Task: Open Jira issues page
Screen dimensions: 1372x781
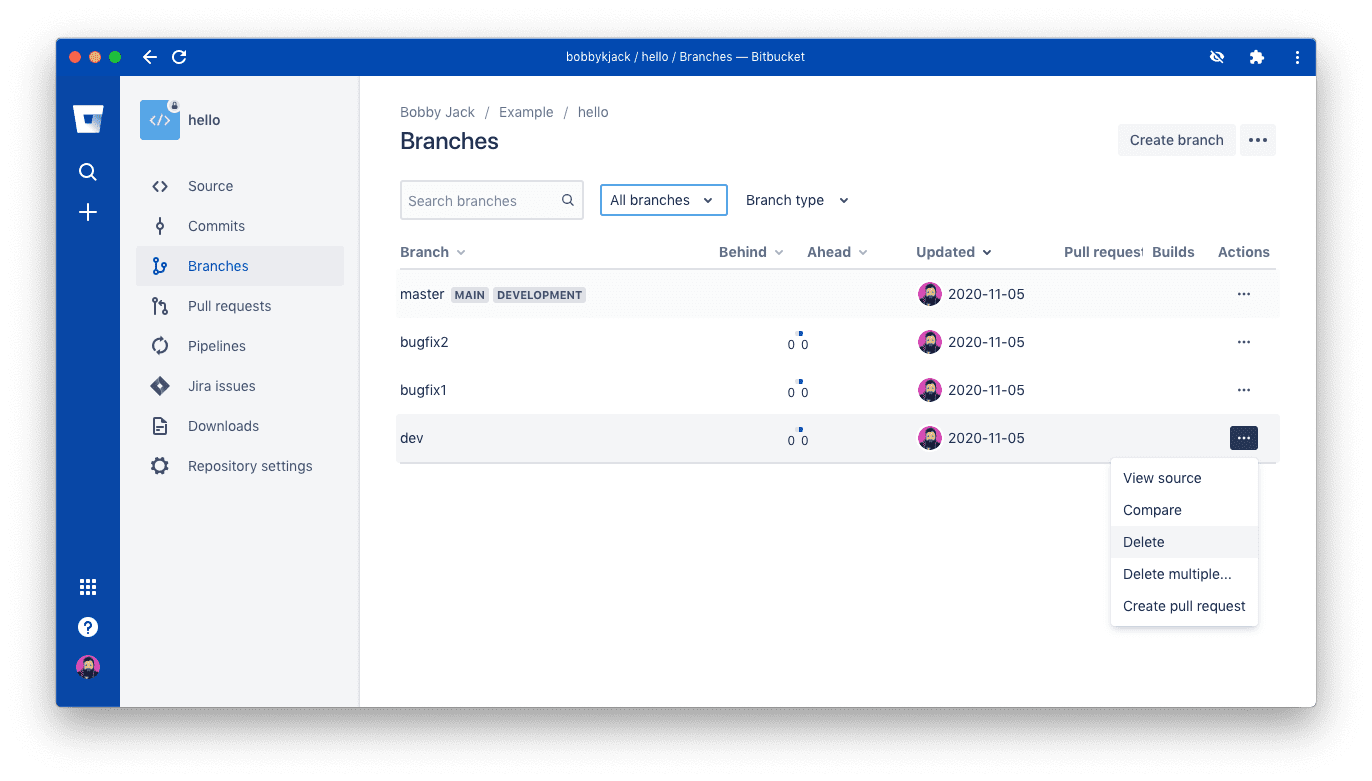Action: point(240,386)
